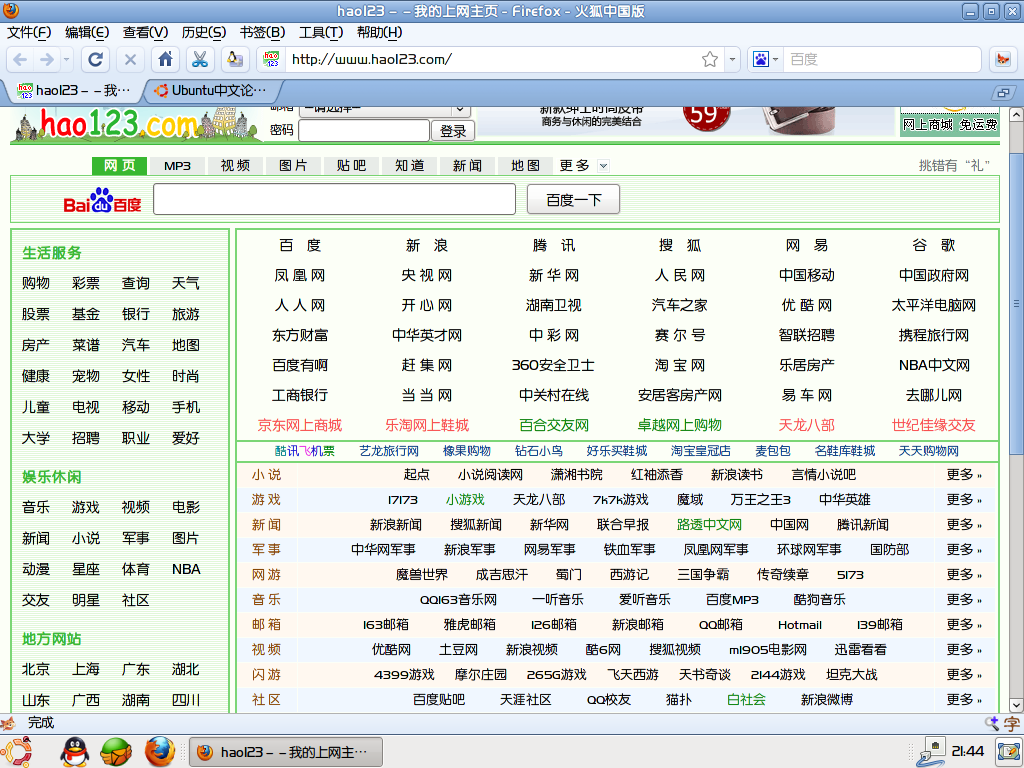Select the 网页 search category tab
Viewport: 1024px width, 768px height.
[120, 166]
